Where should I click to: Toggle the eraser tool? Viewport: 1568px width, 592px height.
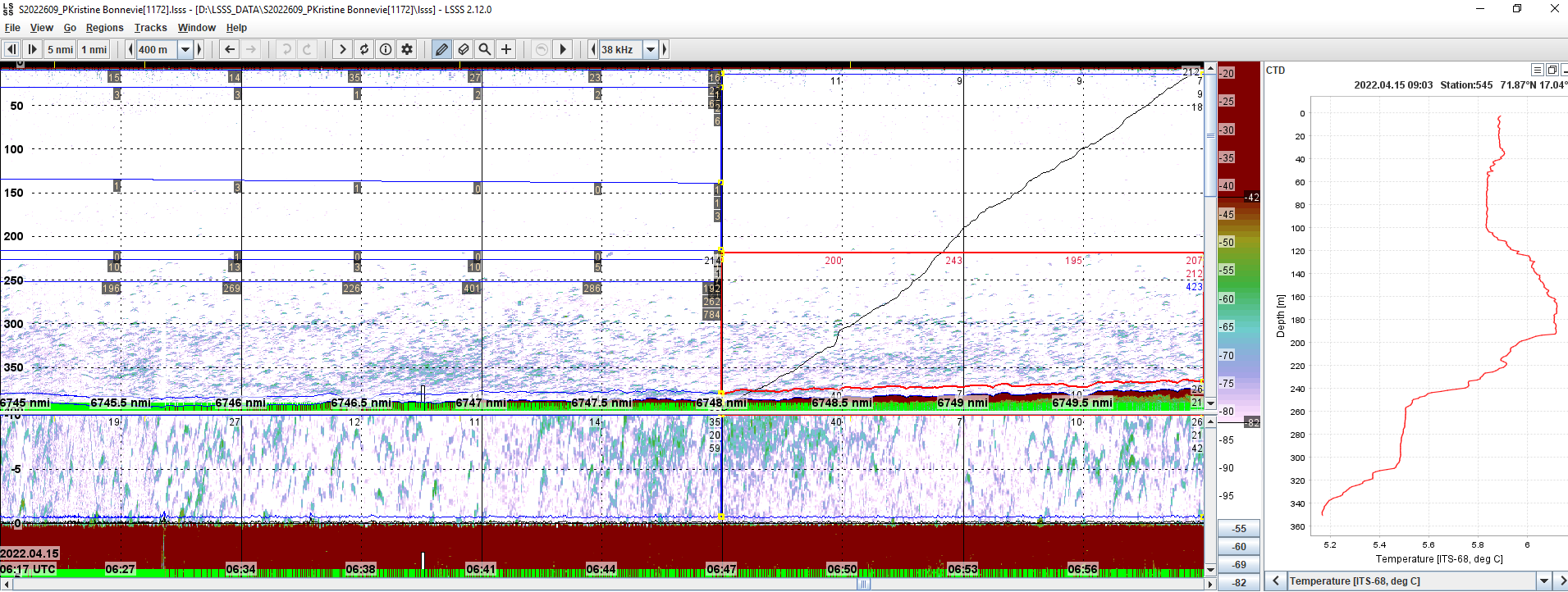(464, 49)
